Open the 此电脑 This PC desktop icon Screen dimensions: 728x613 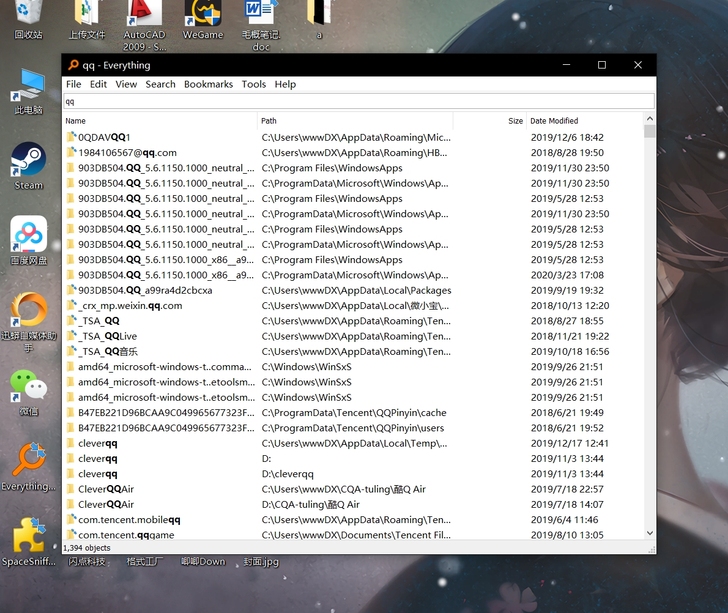[28, 91]
